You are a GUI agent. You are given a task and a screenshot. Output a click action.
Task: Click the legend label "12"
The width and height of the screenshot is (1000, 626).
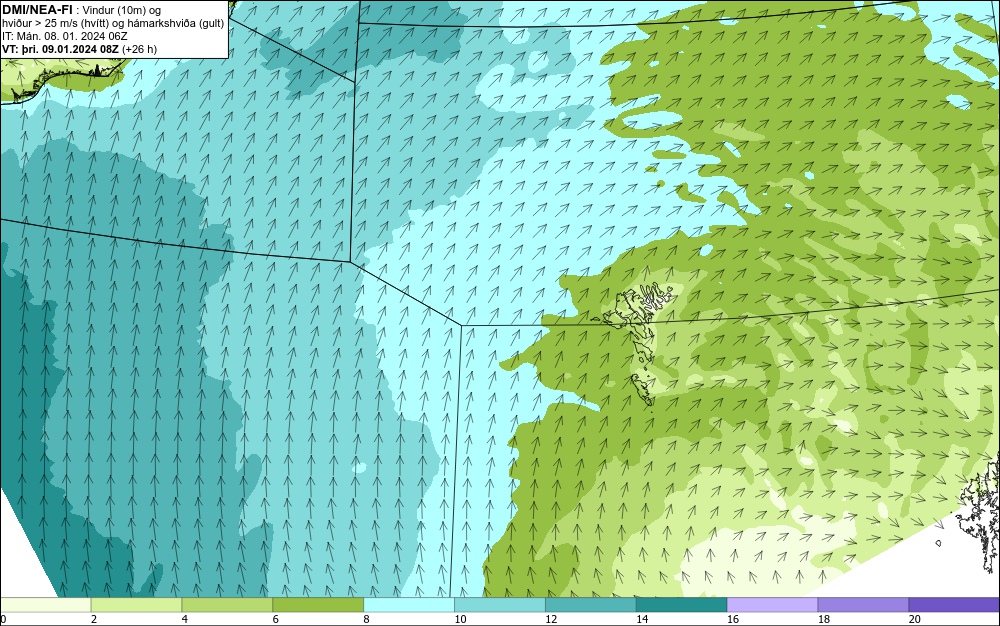click(x=551, y=619)
